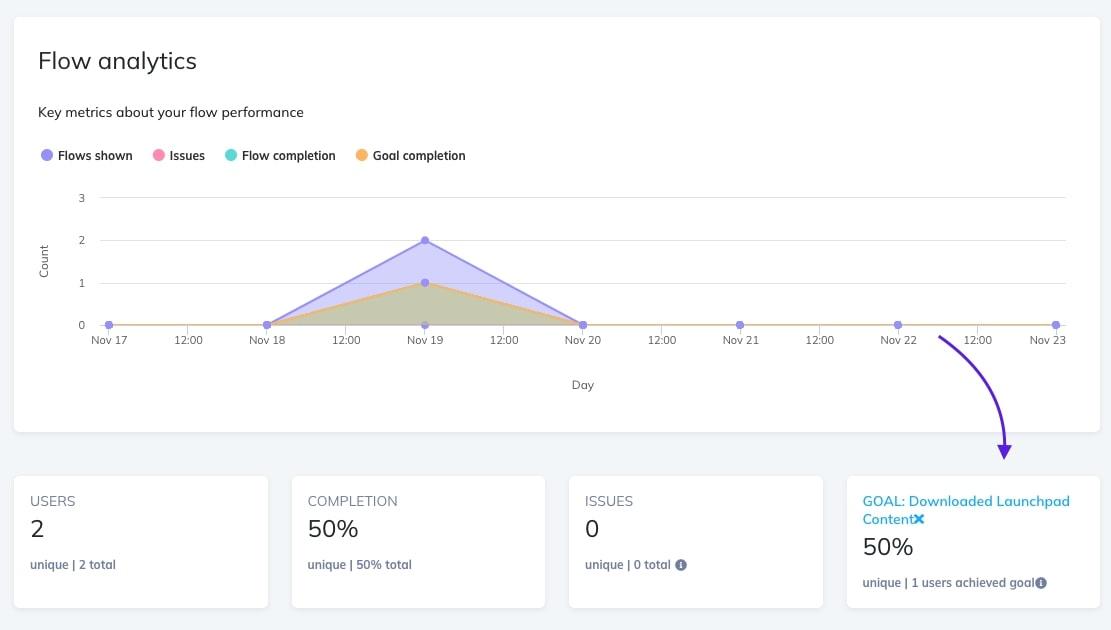Remove the Downloaded Launchpad Content goal

pos(919,519)
